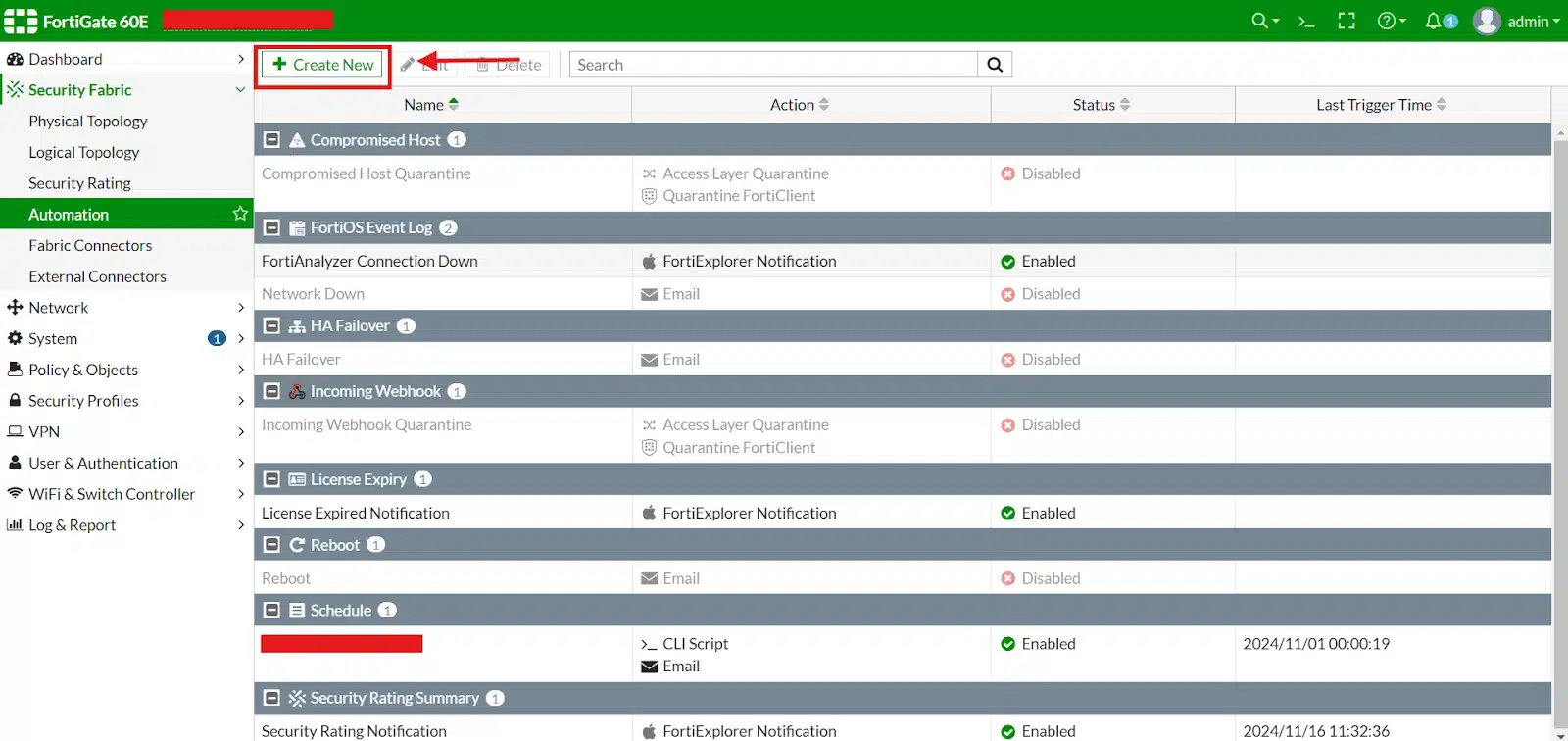
Task: Focus the Search input field
Action: pos(774,65)
